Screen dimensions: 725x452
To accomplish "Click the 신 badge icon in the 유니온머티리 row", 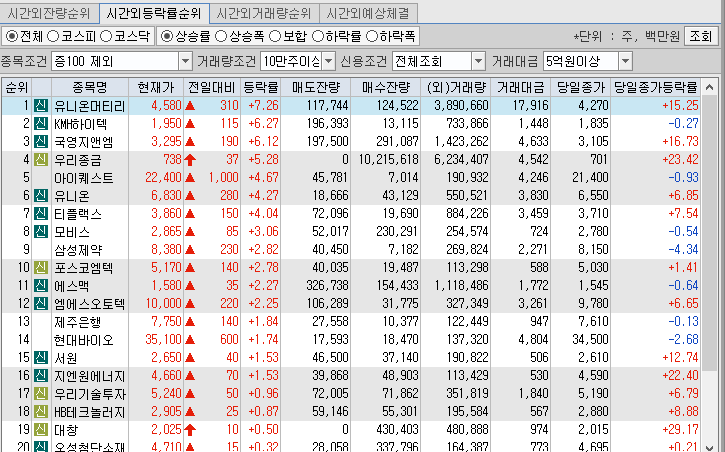I will coord(41,106).
